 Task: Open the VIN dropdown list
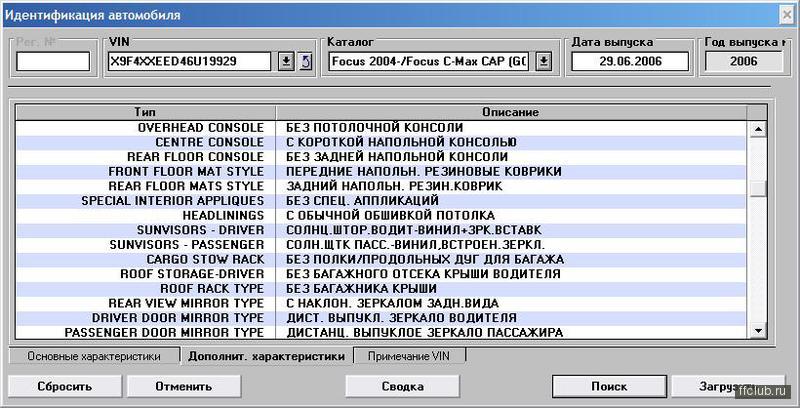pos(287,62)
